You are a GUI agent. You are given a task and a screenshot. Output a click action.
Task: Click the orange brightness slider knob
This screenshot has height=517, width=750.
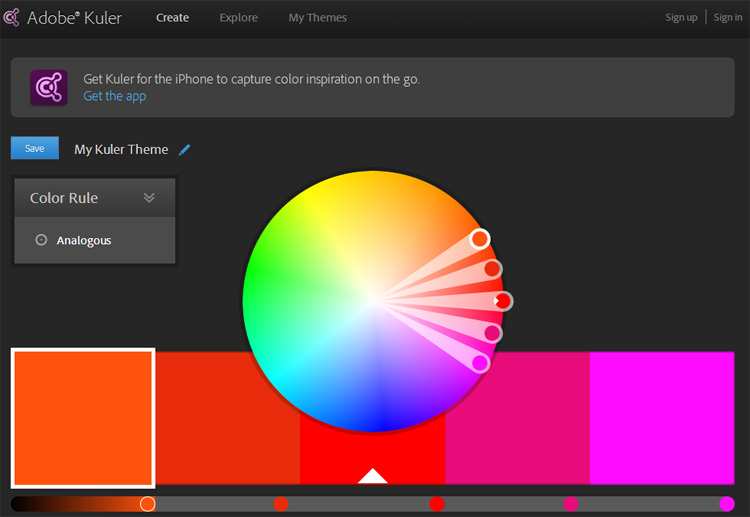pos(147,504)
